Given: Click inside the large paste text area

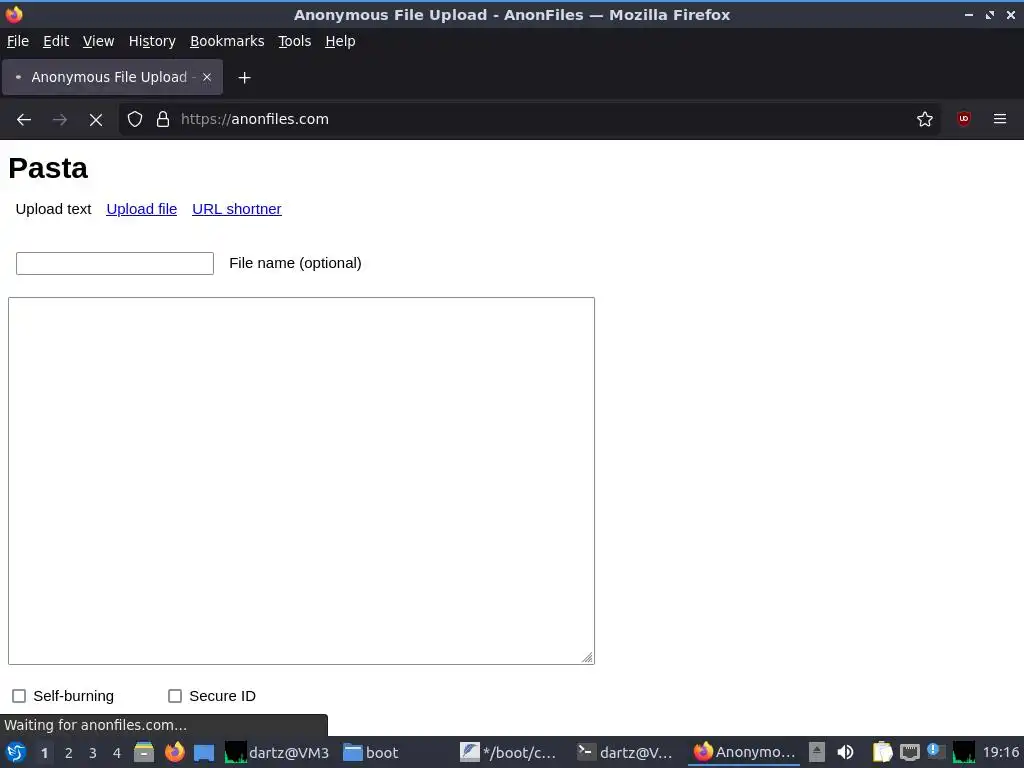Looking at the screenshot, I should [x=301, y=481].
